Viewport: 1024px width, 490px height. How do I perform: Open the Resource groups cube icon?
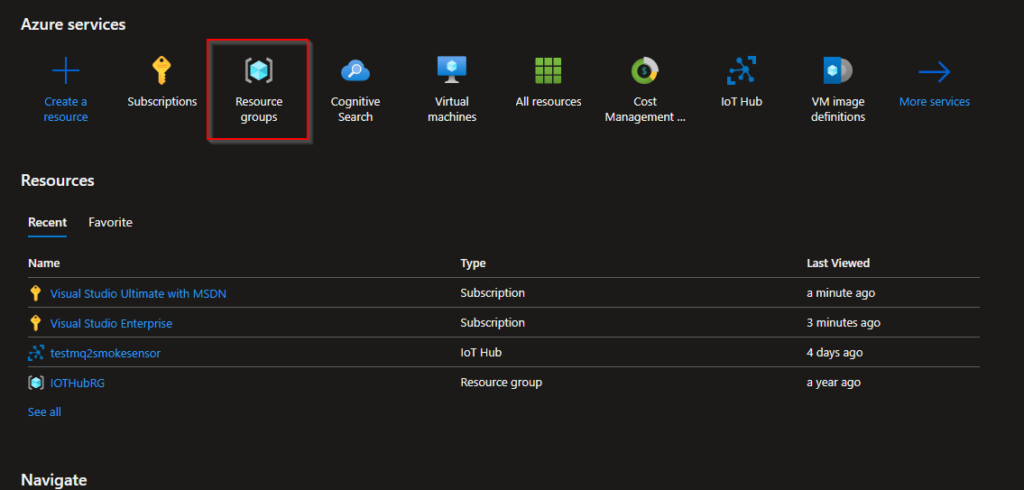pyautogui.click(x=259, y=71)
